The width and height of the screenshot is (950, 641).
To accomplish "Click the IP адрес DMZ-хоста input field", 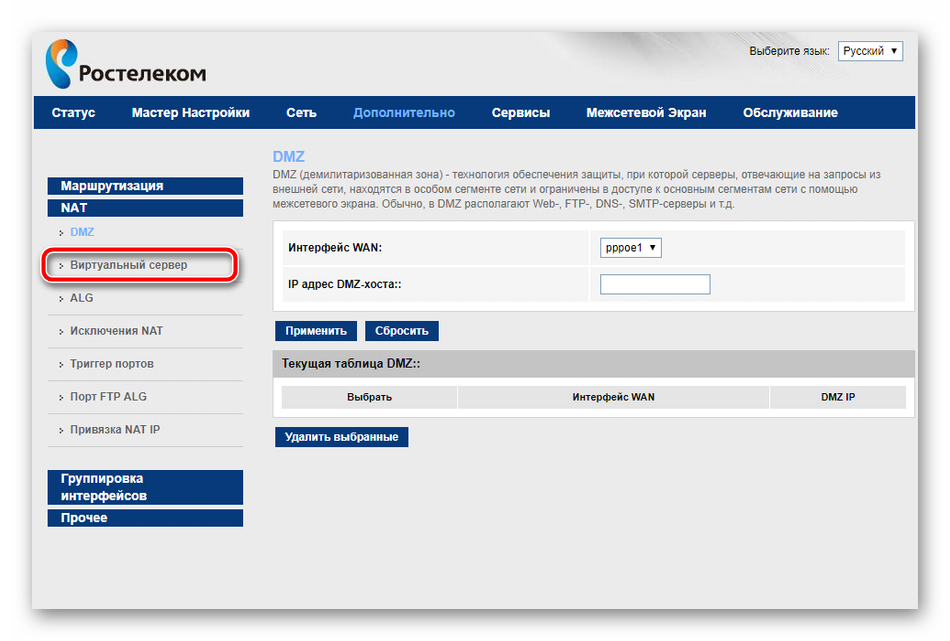I will tap(655, 285).
